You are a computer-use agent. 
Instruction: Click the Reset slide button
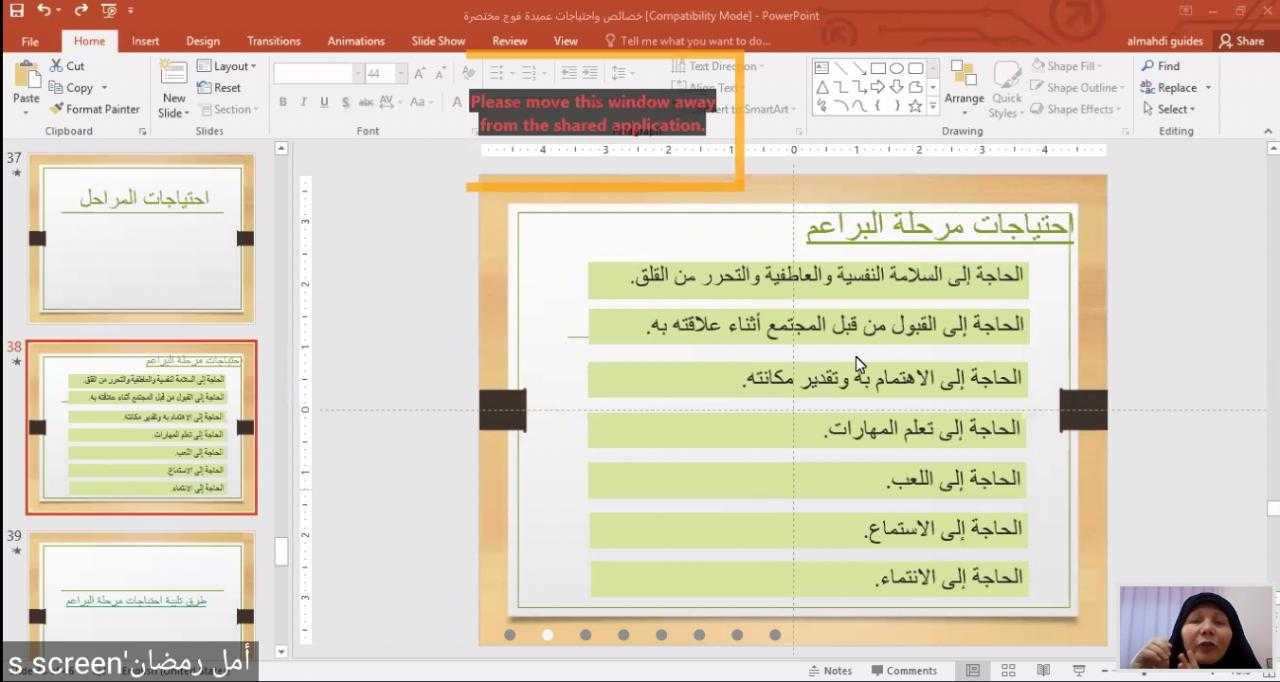click(219, 88)
